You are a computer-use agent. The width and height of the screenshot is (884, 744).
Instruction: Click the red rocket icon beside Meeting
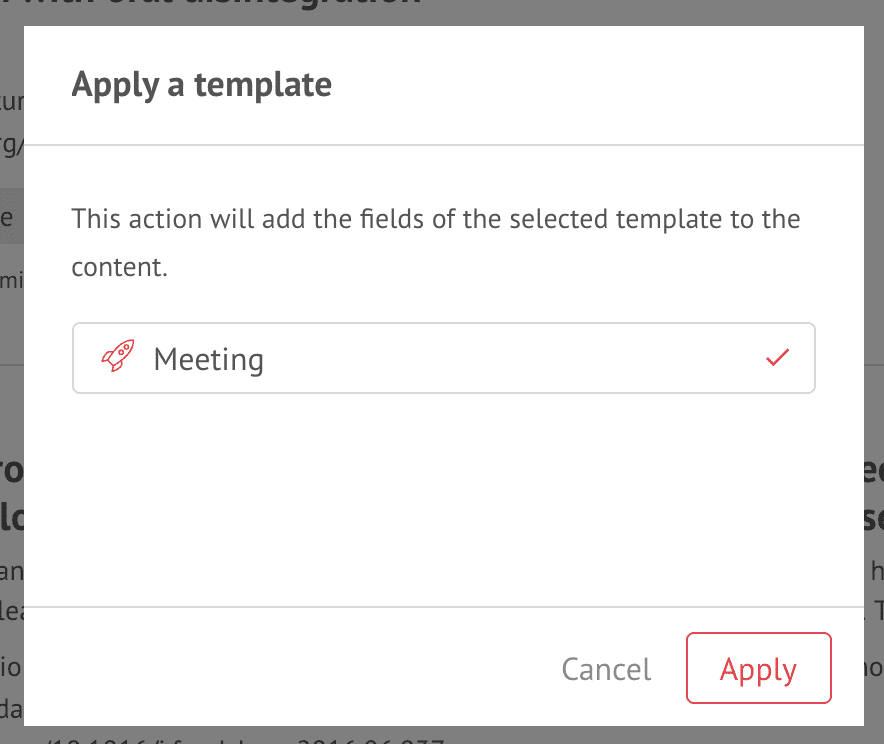(x=118, y=356)
